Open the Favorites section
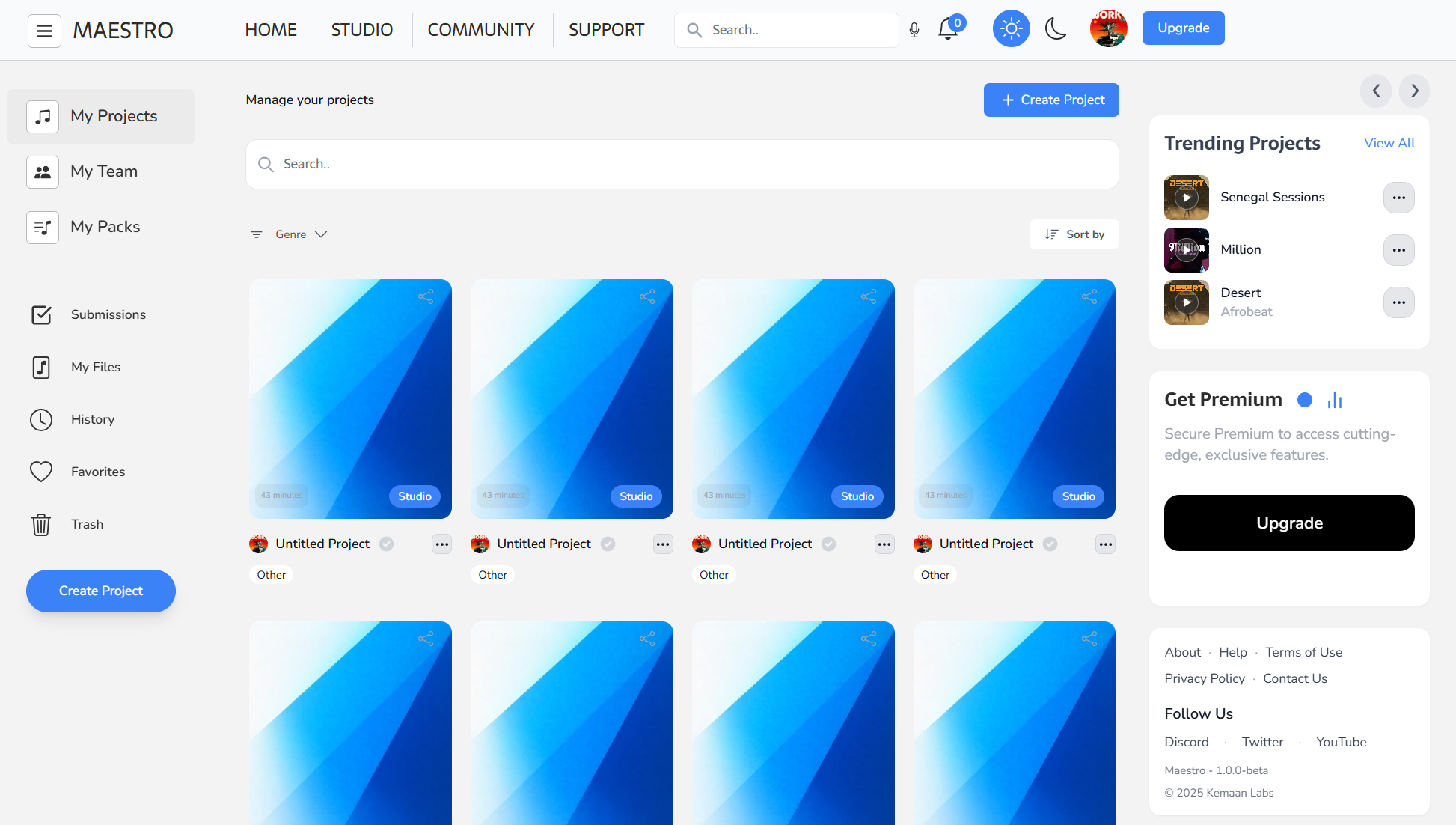This screenshot has width=1456, height=825. pyautogui.click(x=98, y=472)
